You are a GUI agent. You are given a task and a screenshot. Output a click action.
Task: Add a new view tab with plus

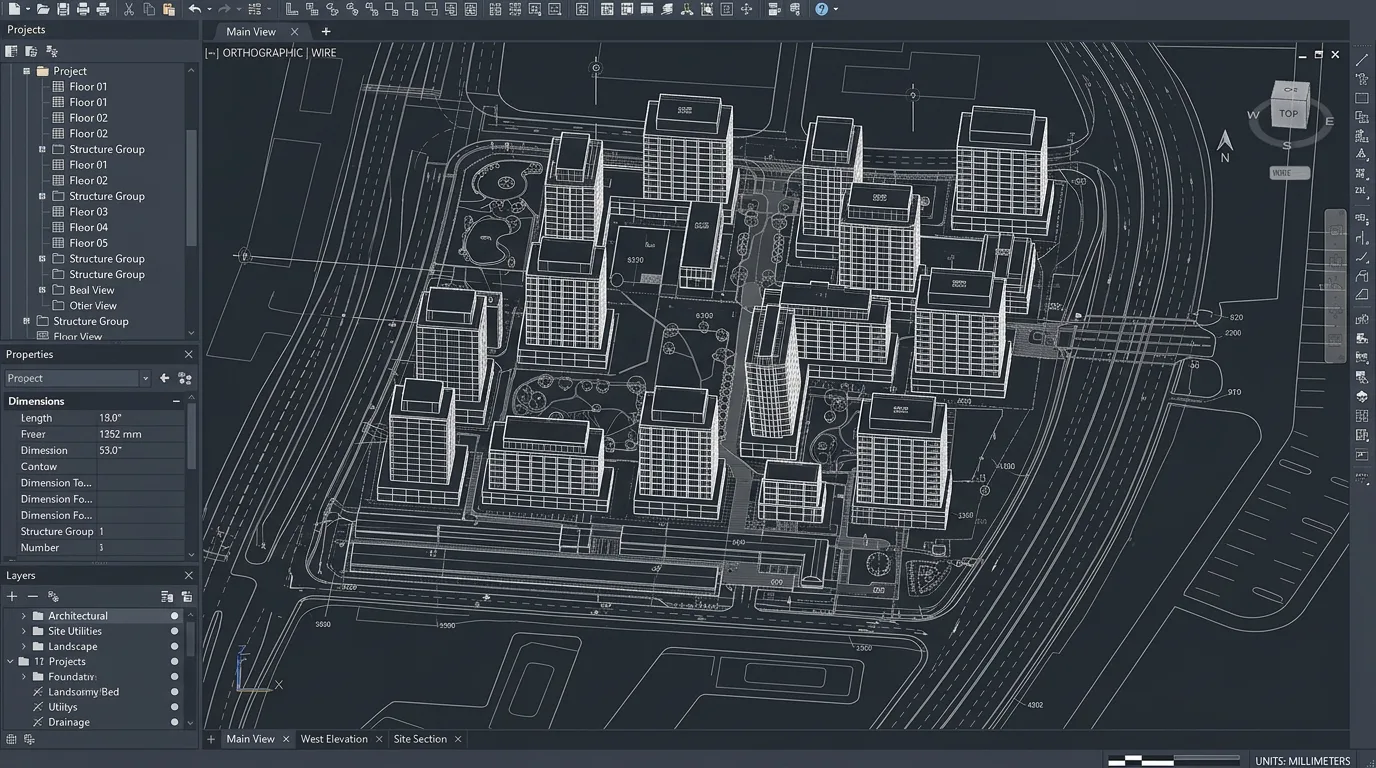(x=325, y=32)
